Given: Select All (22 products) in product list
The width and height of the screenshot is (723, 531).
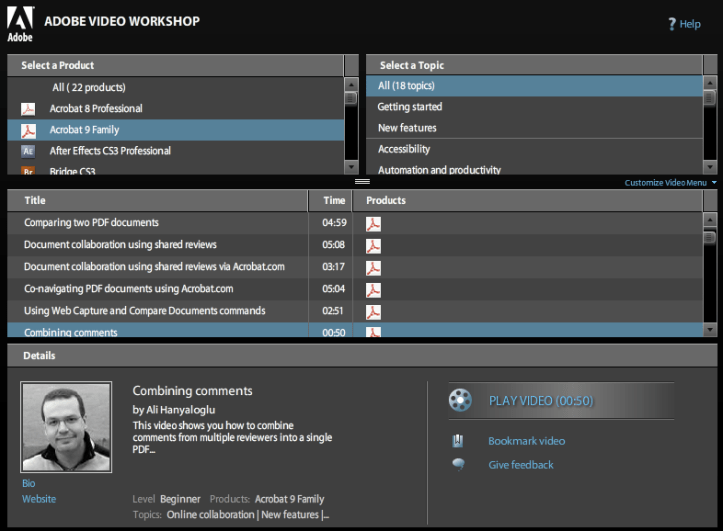Looking at the screenshot, I should coord(176,87).
